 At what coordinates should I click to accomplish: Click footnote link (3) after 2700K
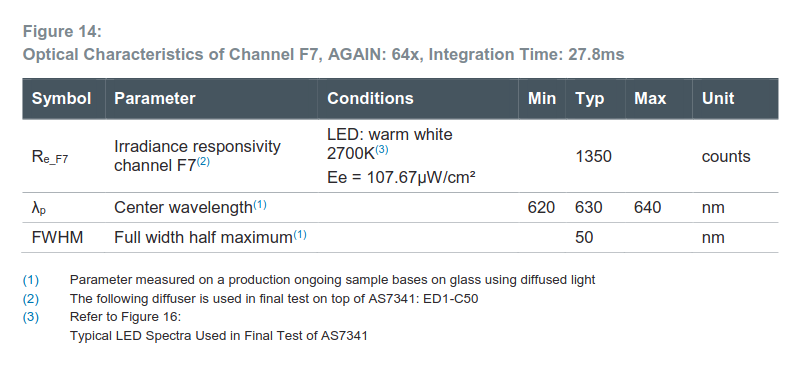tap(382, 151)
